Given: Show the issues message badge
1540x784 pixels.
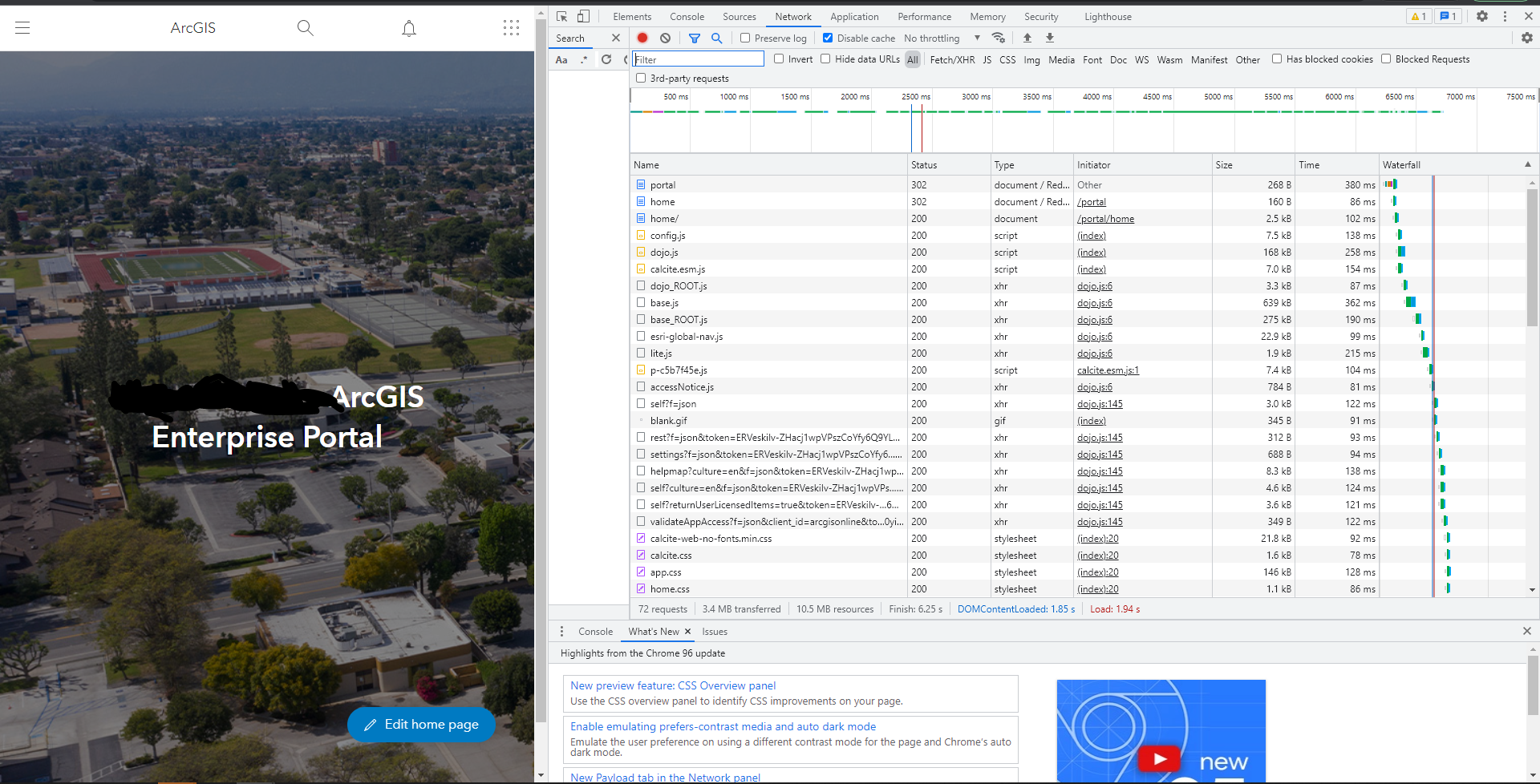Looking at the screenshot, I should (x=1448, y=16).
